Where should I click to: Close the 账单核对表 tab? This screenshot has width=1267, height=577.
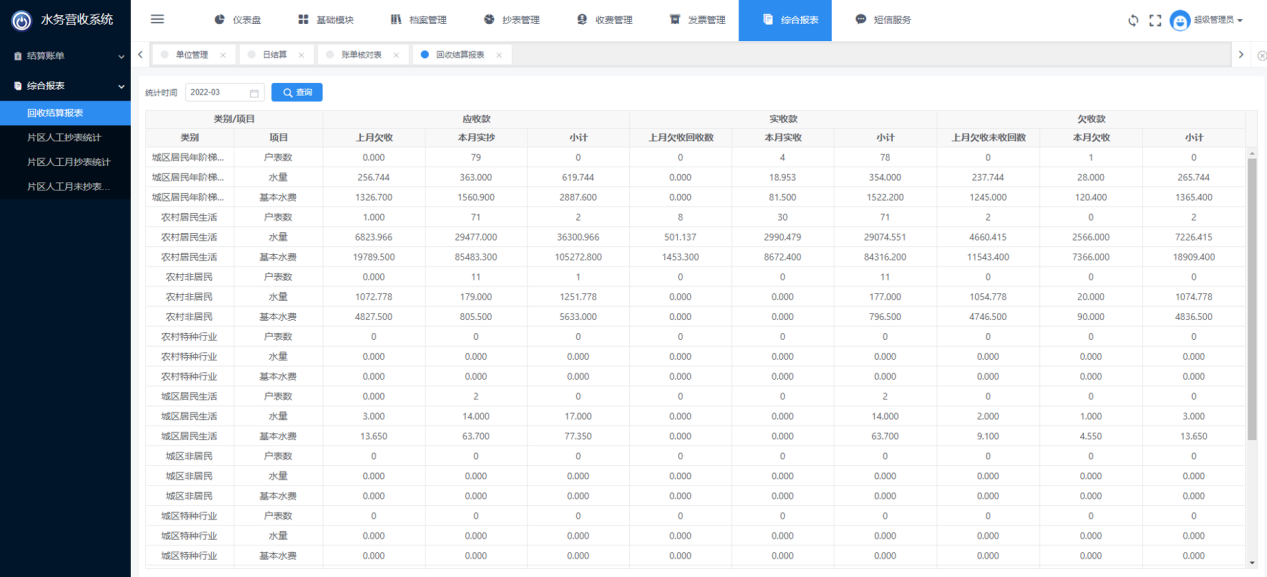(x=396, y=55)
